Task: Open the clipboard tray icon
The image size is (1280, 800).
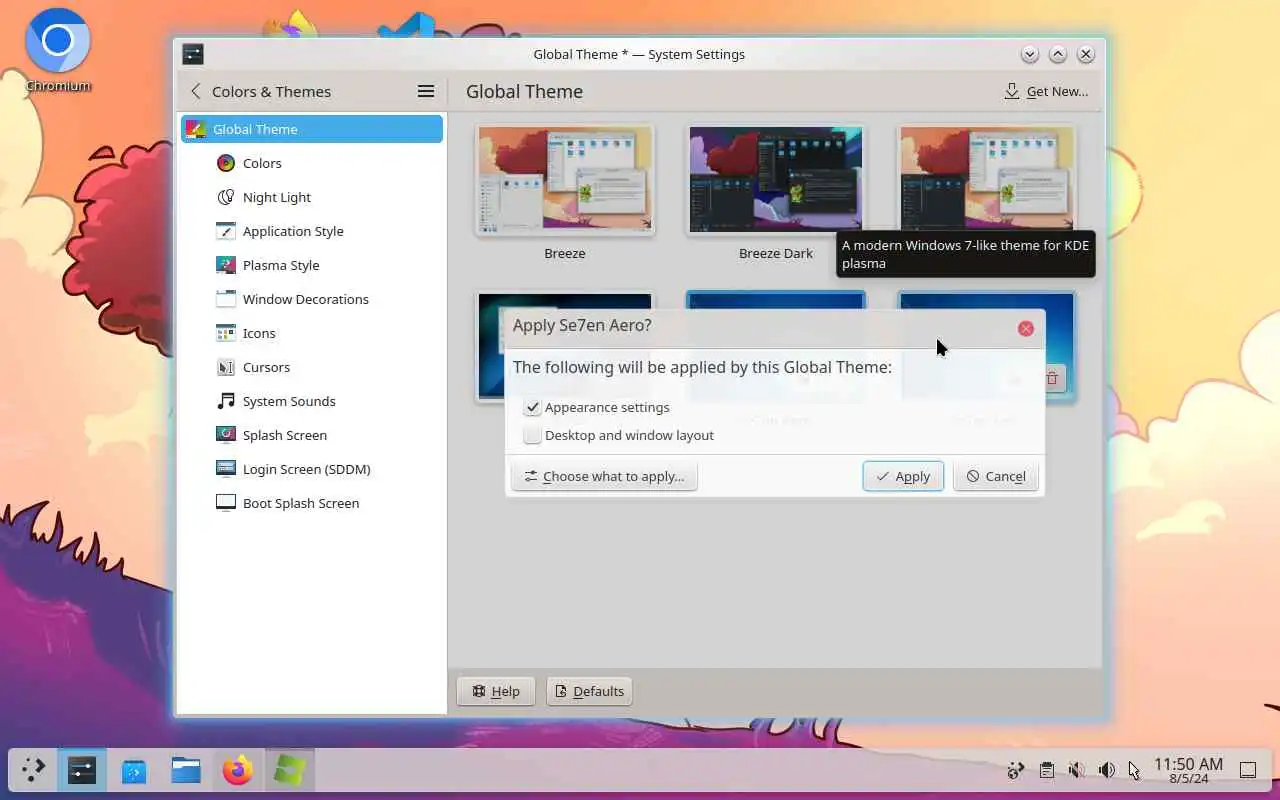Action: (1046, 770)
